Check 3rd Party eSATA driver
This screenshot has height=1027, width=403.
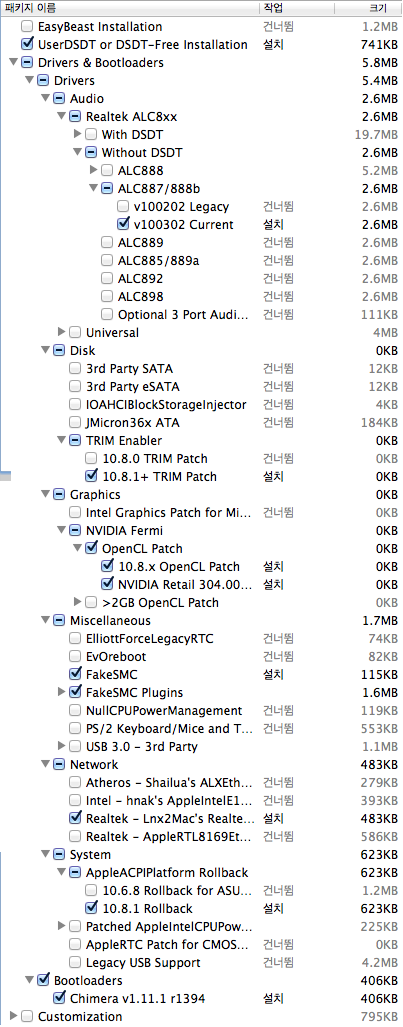(x=75, y=386)
